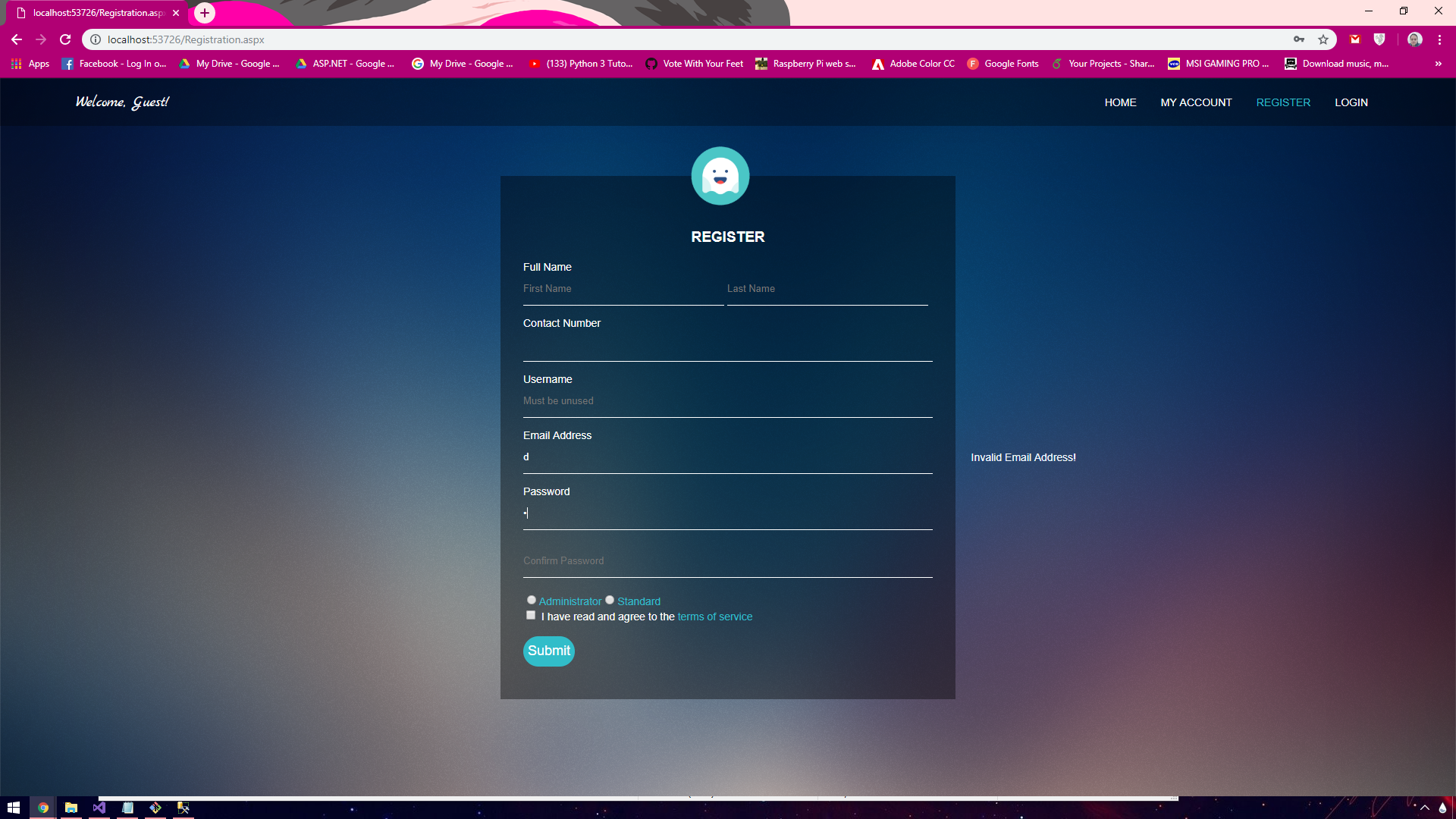The image size is (1456, 819).
Task: Open the MY ACCOUNT menu item
Action: (x=1196, y=102)
